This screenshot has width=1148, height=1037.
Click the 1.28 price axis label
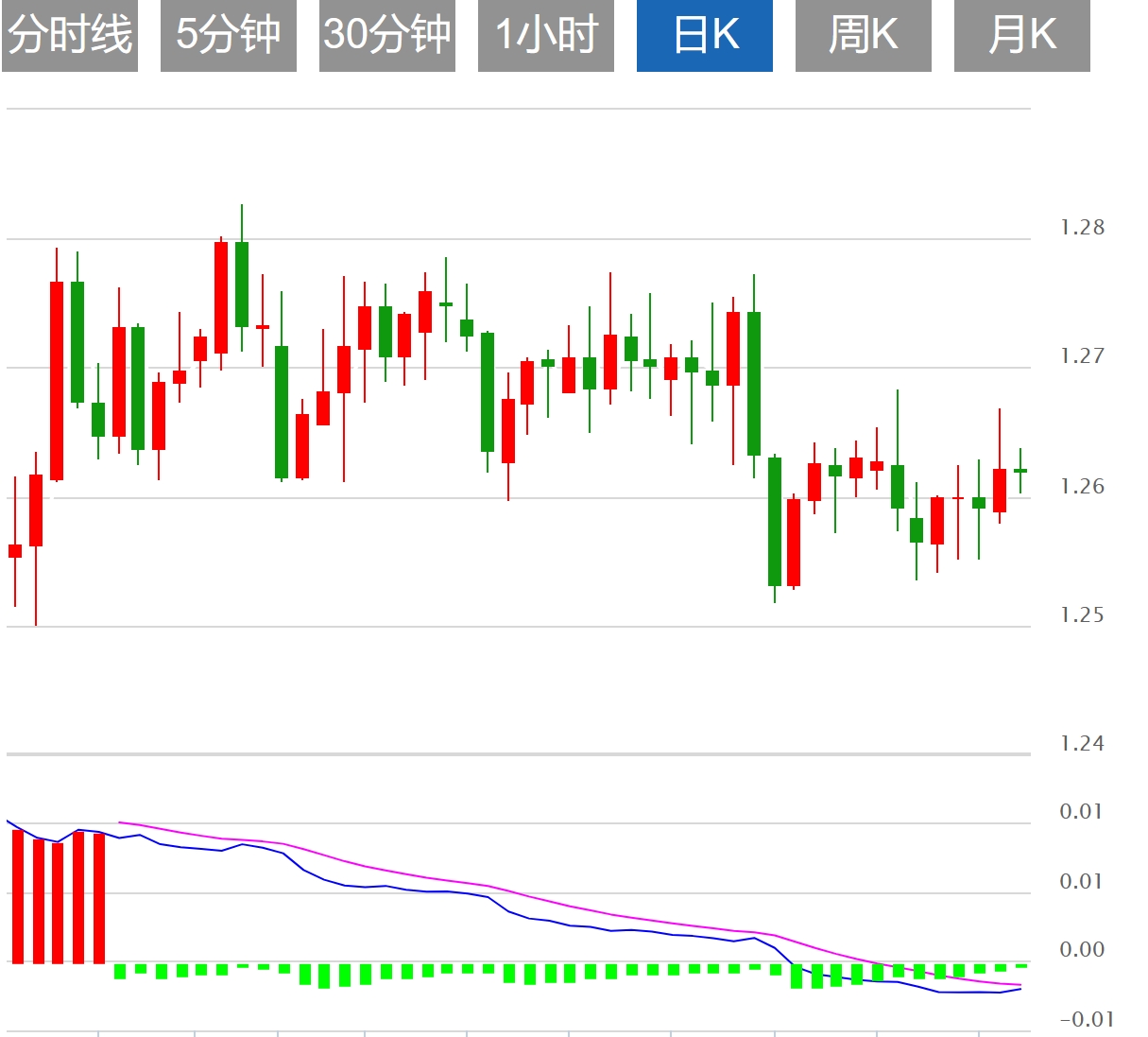(1082, 228)
